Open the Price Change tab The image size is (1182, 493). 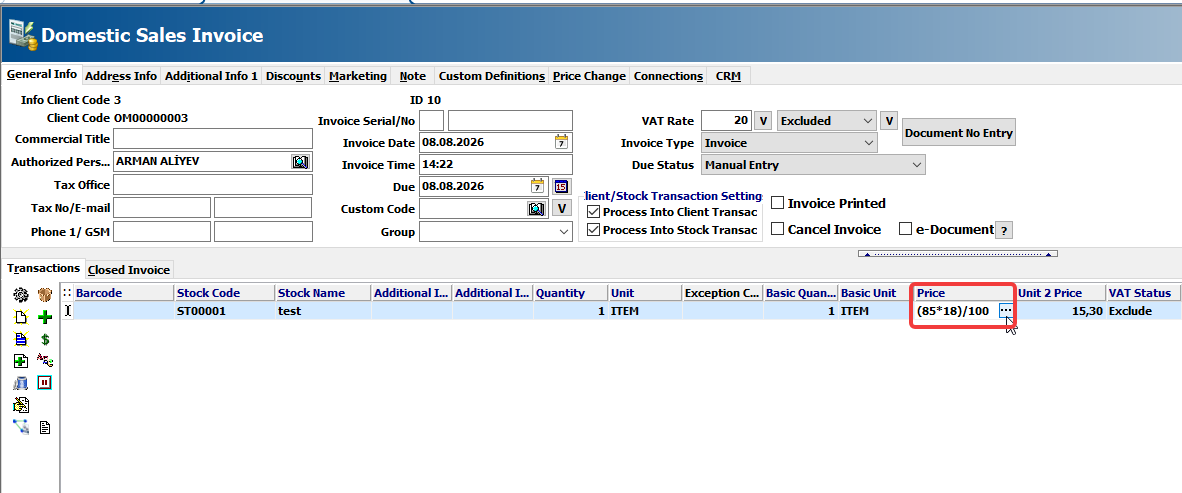pyautogui.click(x=589, y=76)
